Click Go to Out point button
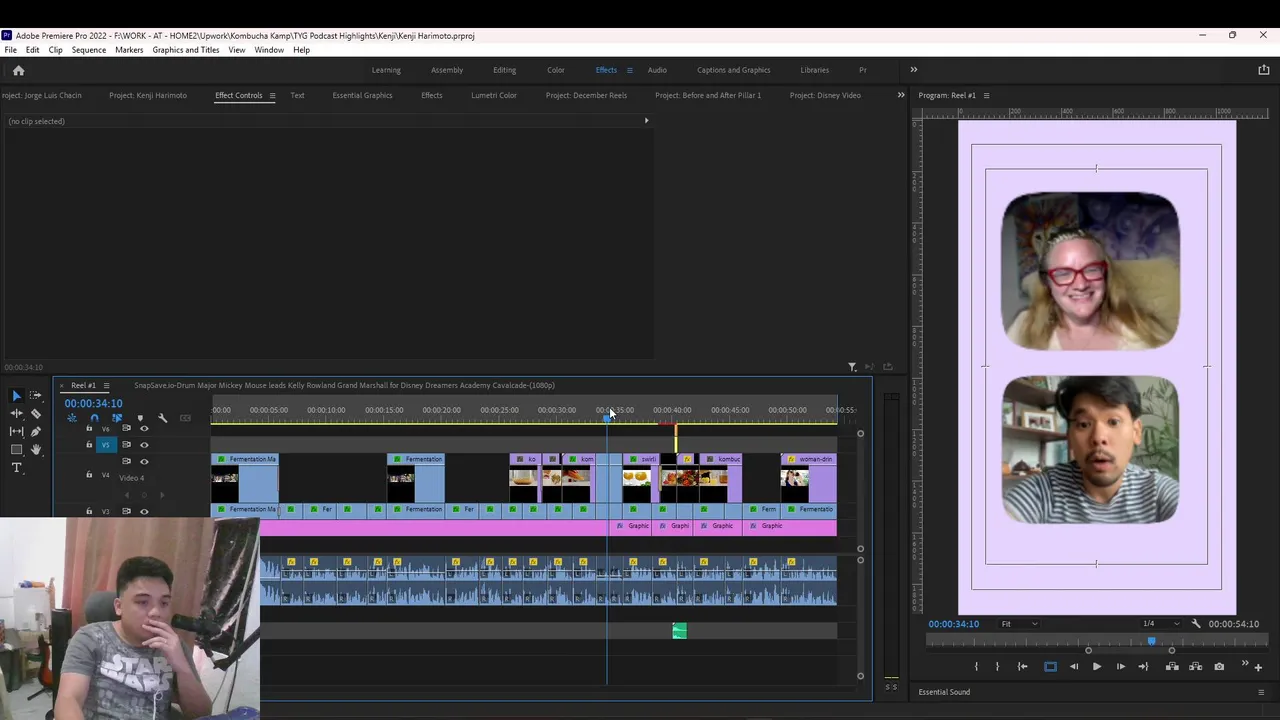 click(x=1143, y=666)
